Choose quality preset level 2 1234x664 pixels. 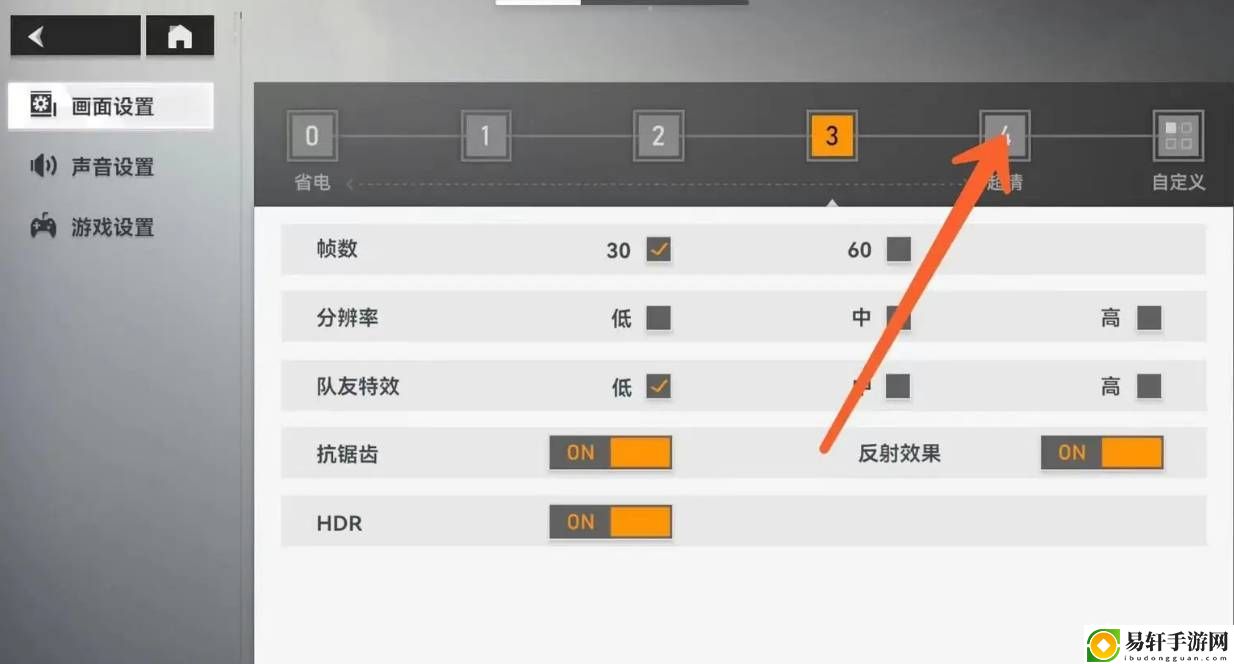coord(658,136)
